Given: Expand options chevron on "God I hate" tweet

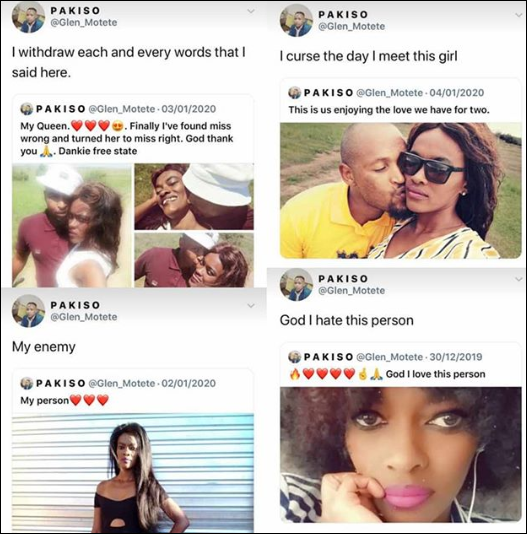Looking at the screenshot, I should 519,279.
